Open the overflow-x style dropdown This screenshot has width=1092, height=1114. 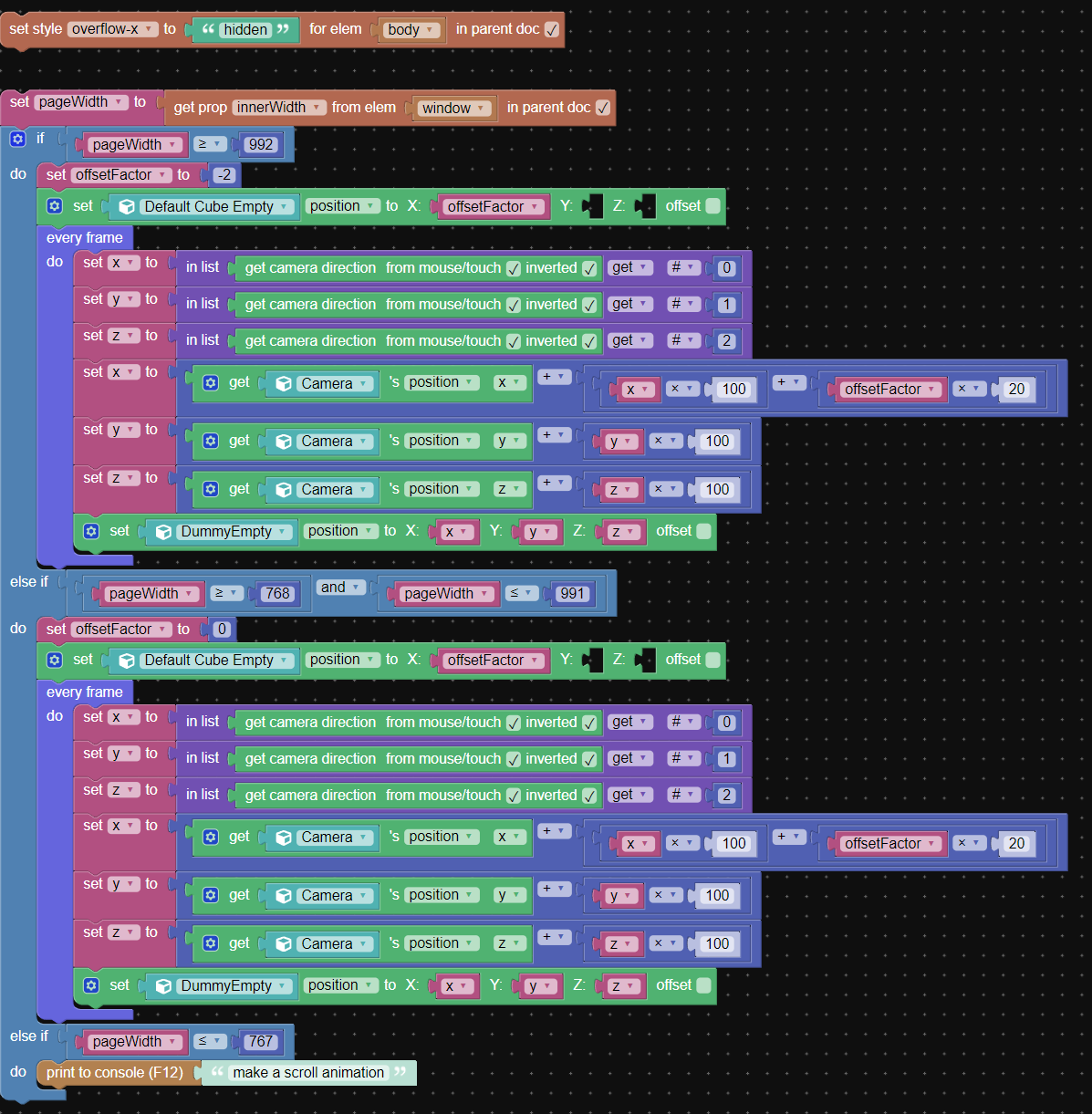113,29
